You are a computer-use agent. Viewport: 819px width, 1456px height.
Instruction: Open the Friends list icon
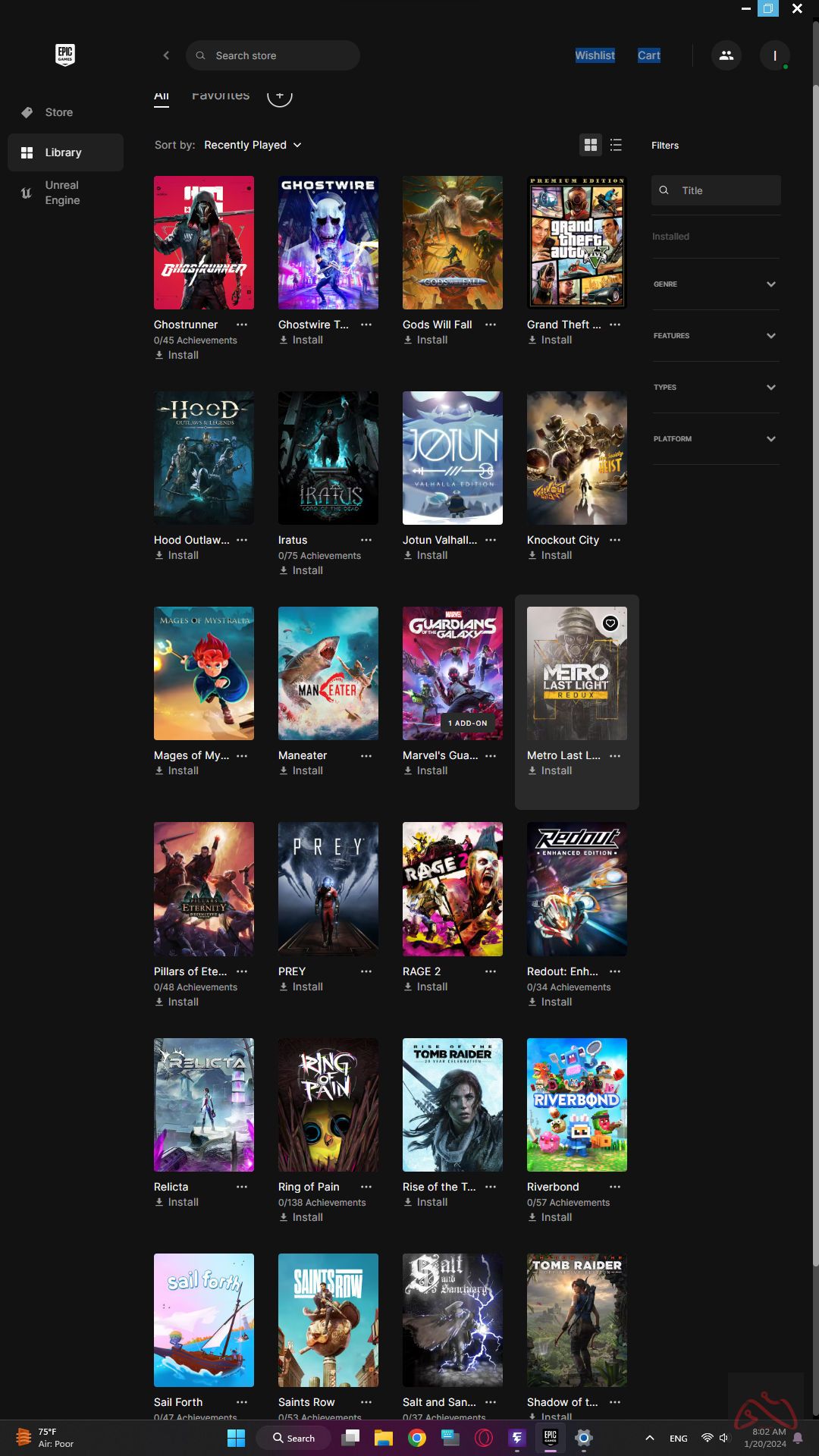coord(726,55)
